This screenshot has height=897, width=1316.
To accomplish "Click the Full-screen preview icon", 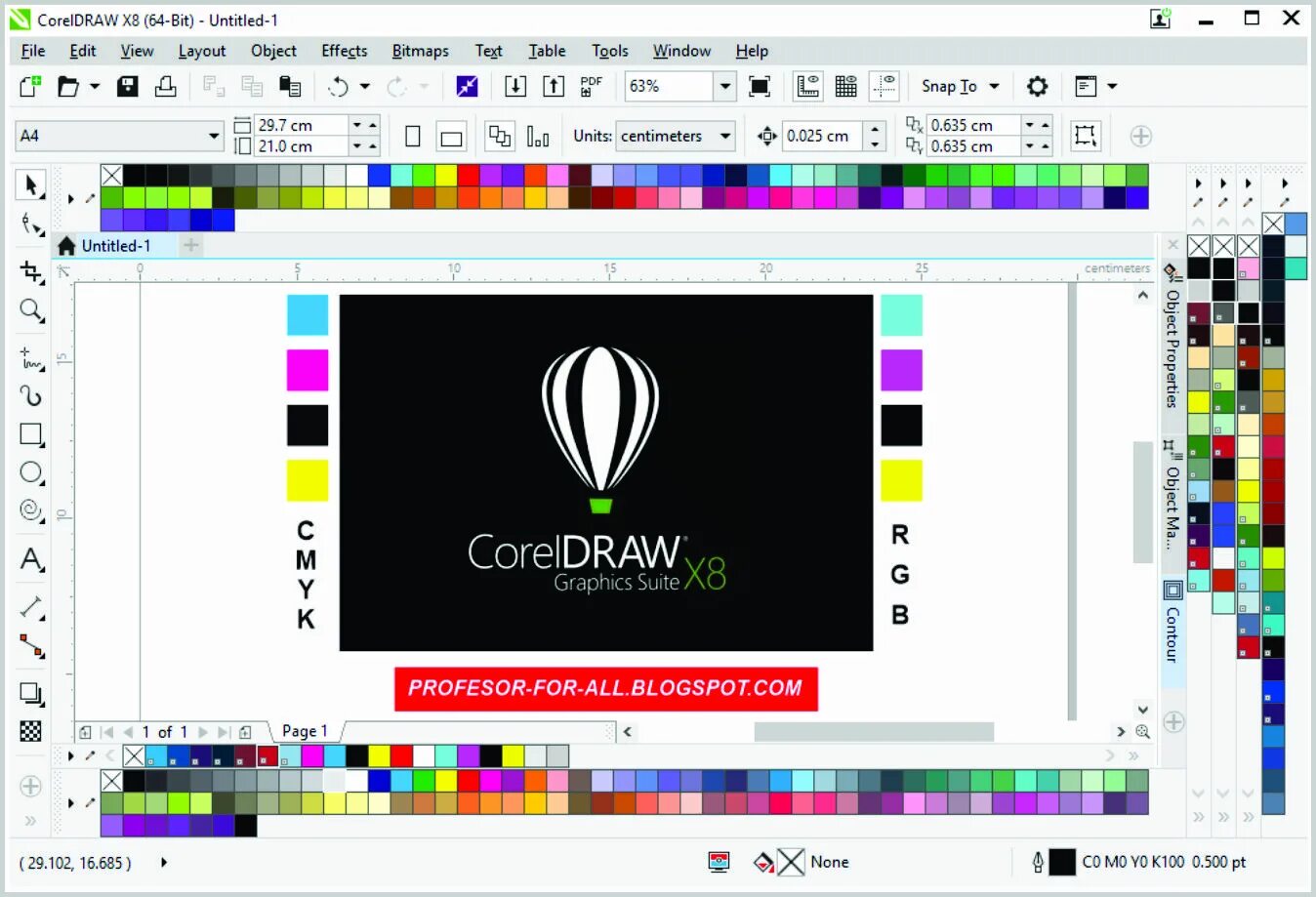I will coord(760,86).
